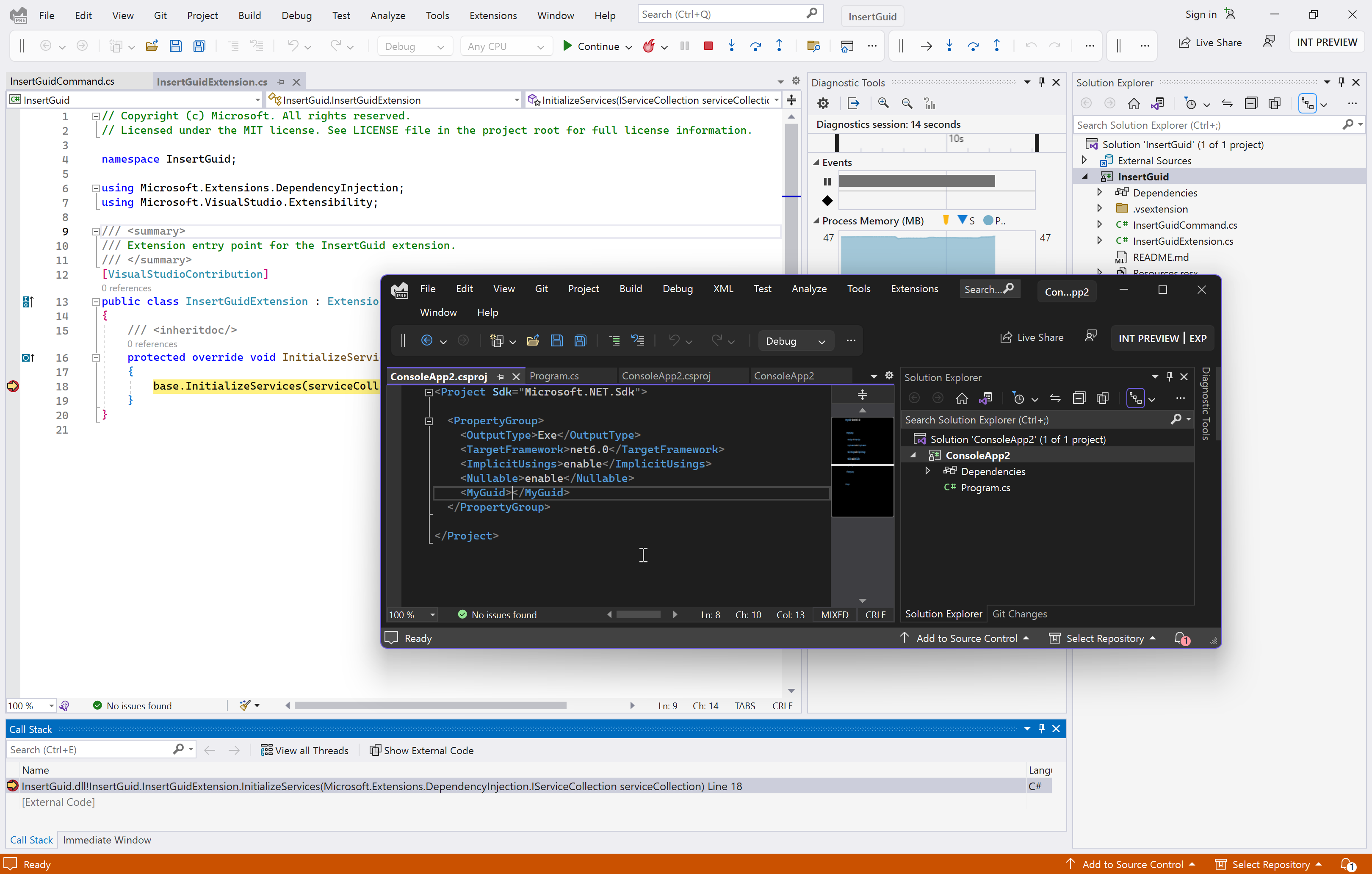
Task: Click the Search Solution Explorer field for InsertGuid
Action: pos(1208,125)
